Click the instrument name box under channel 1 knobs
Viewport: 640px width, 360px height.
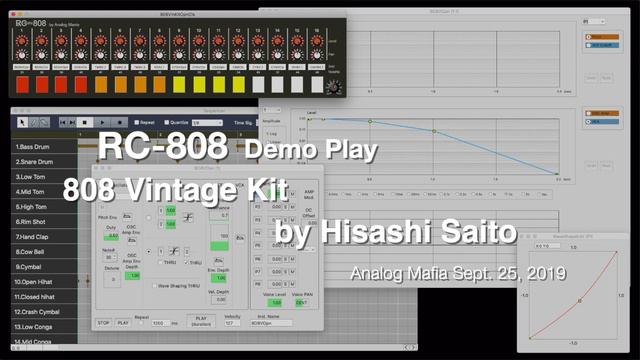pos(22,67)
